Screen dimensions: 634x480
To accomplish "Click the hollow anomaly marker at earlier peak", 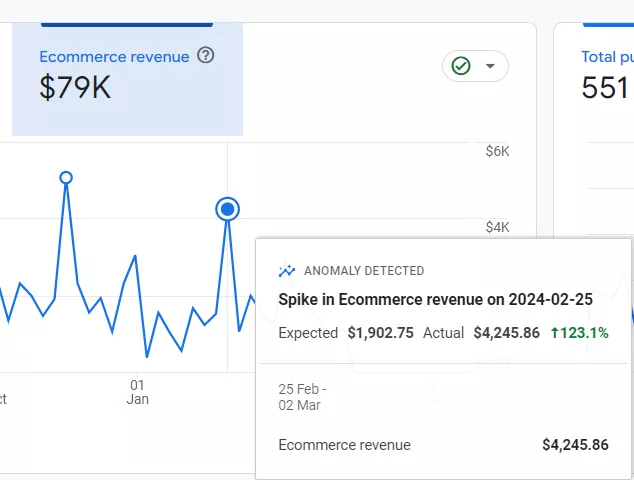I will click(x=66, y=178).
